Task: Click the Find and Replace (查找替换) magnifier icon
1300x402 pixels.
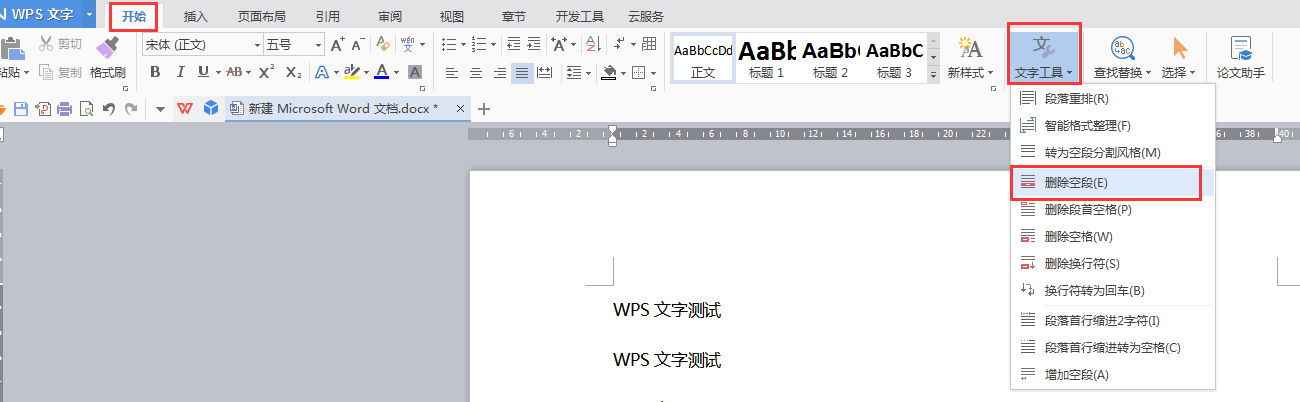Action: (1122, 48)
